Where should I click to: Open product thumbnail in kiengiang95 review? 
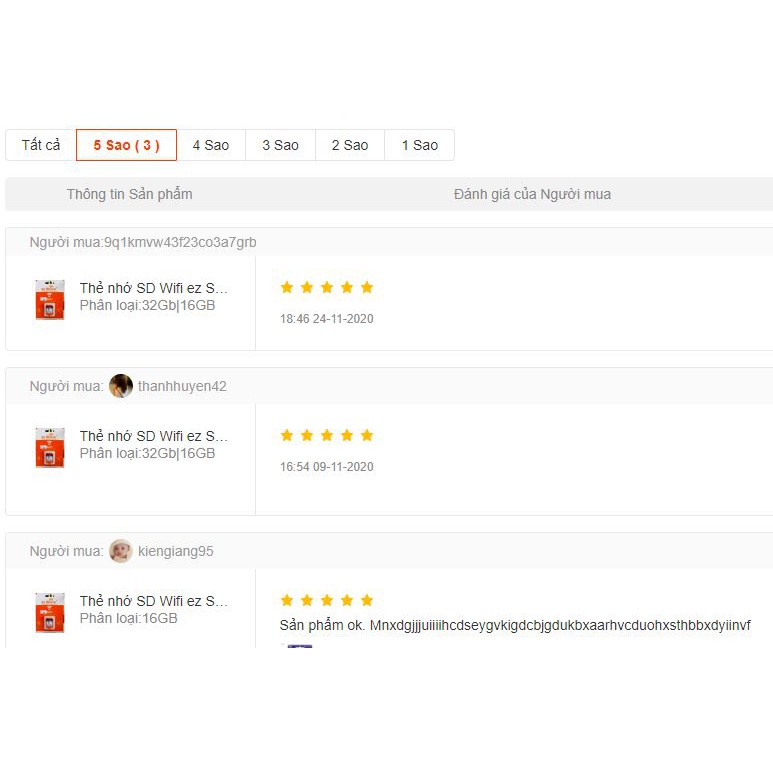[x=50, y=613]
